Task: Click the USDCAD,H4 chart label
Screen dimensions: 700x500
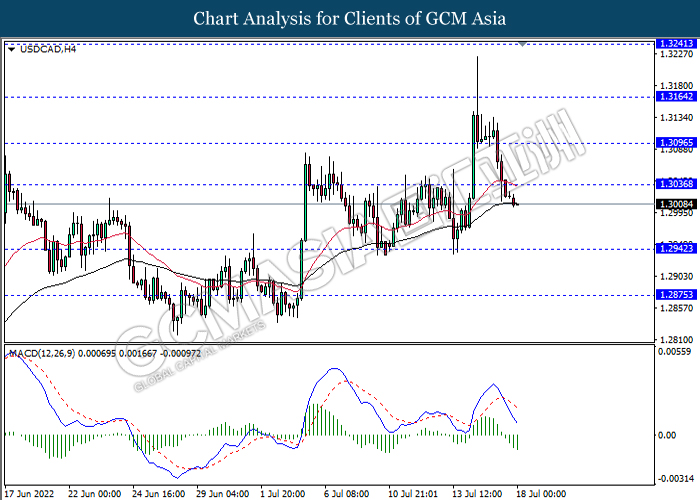Action: click(48, 49)
